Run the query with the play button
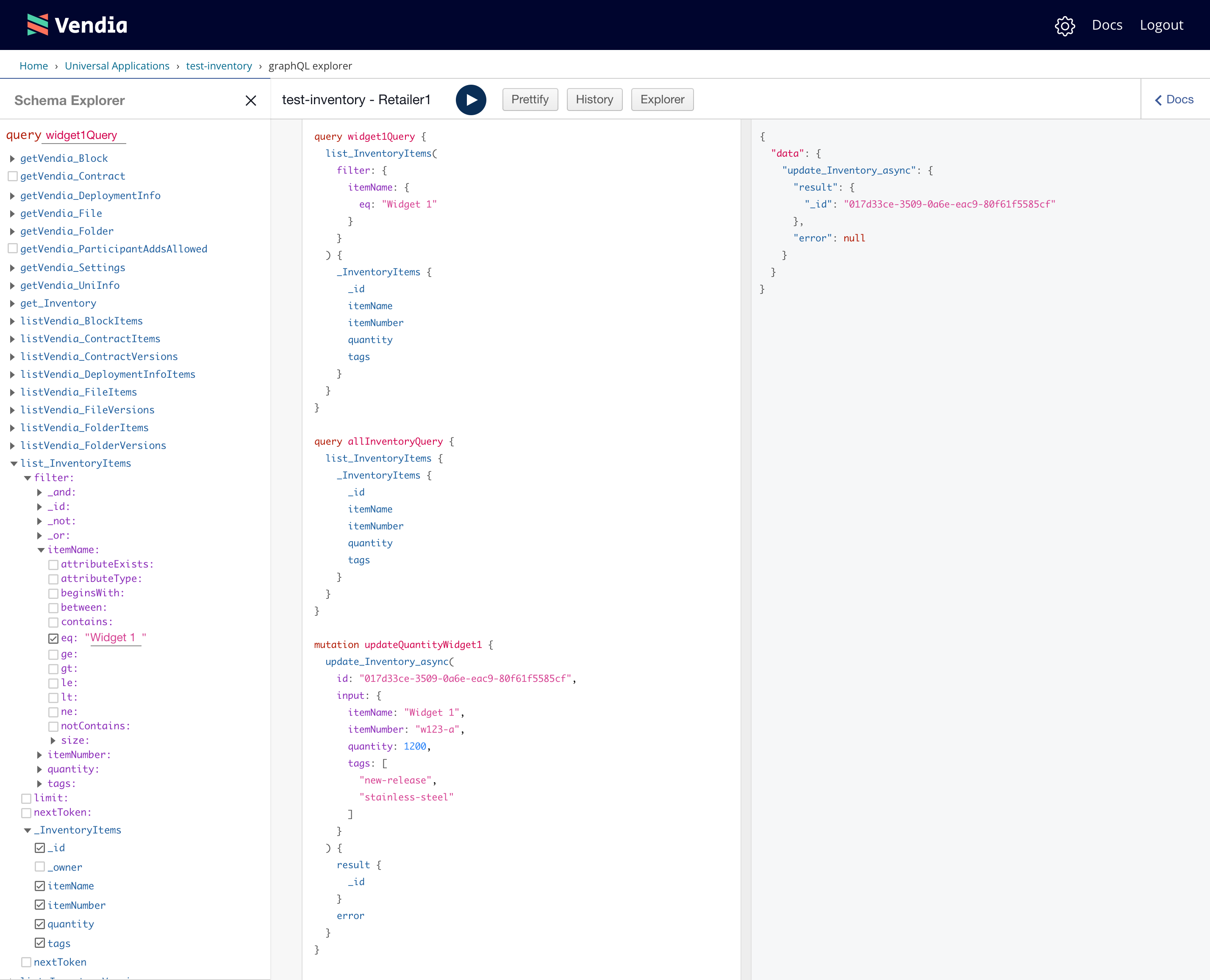Screen dimensions: 1210x980 coord(471,100)
